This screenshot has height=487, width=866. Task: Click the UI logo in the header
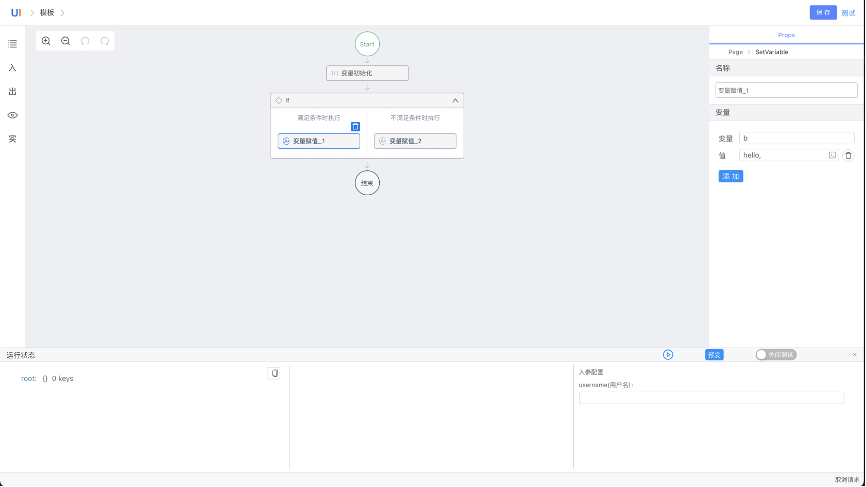coord(16,13)
